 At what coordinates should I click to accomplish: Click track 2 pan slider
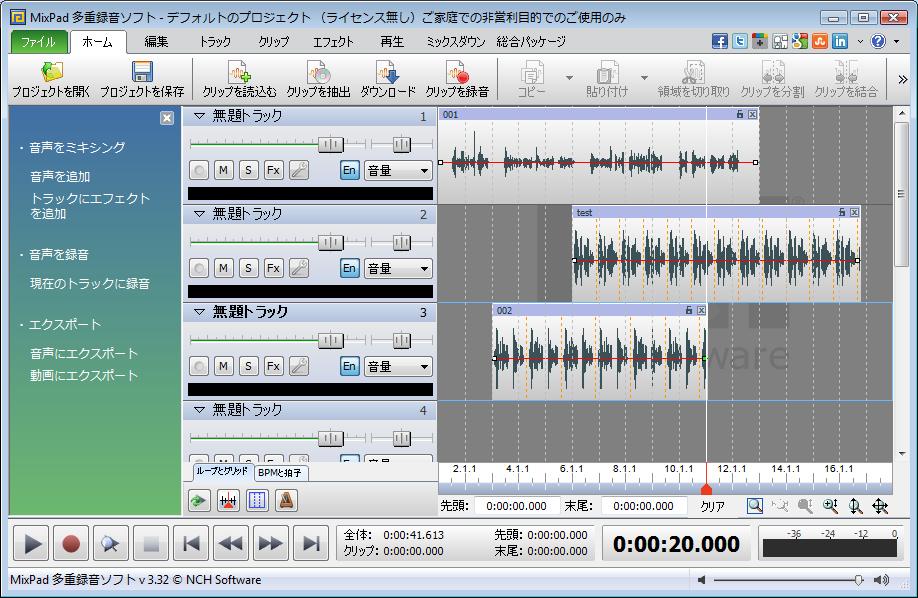(402, 242)
